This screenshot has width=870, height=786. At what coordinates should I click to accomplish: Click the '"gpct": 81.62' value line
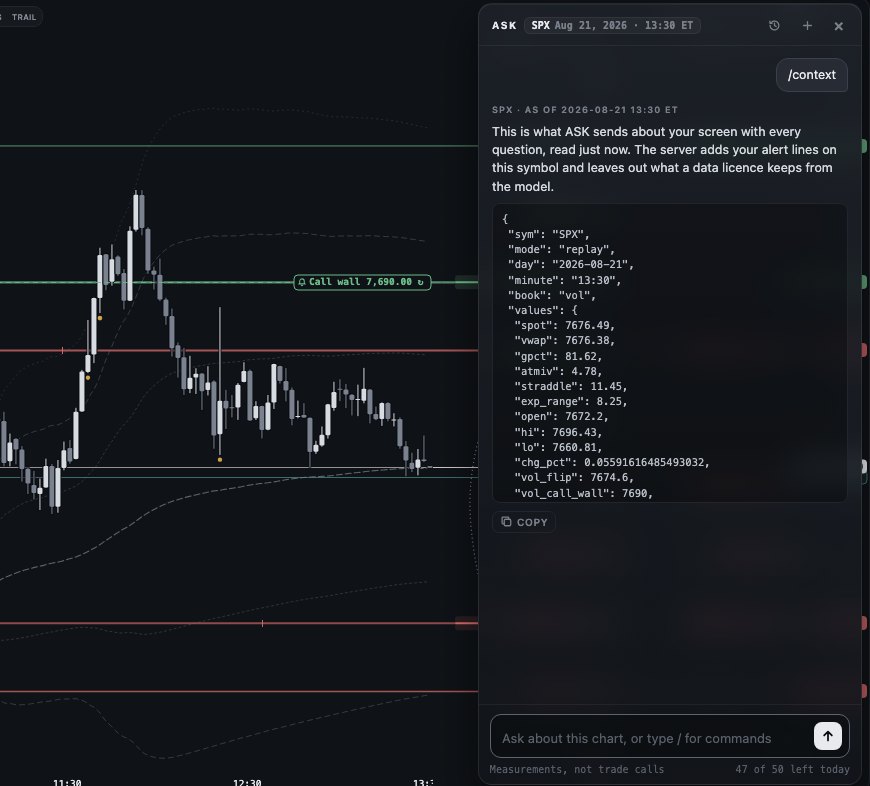tap(558, 356)
